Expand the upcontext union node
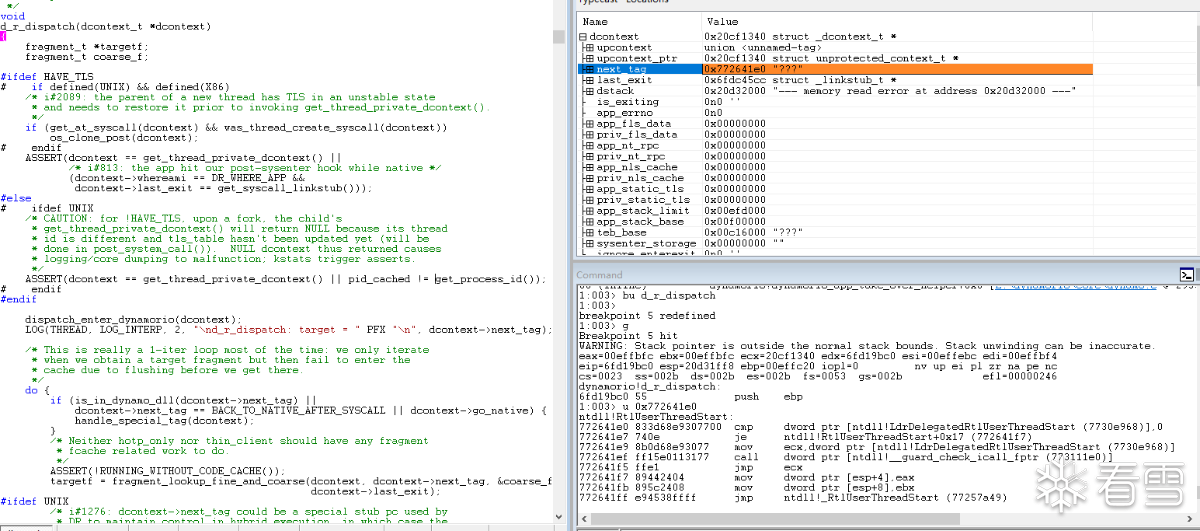1200x531 pixels. point(590,48)
